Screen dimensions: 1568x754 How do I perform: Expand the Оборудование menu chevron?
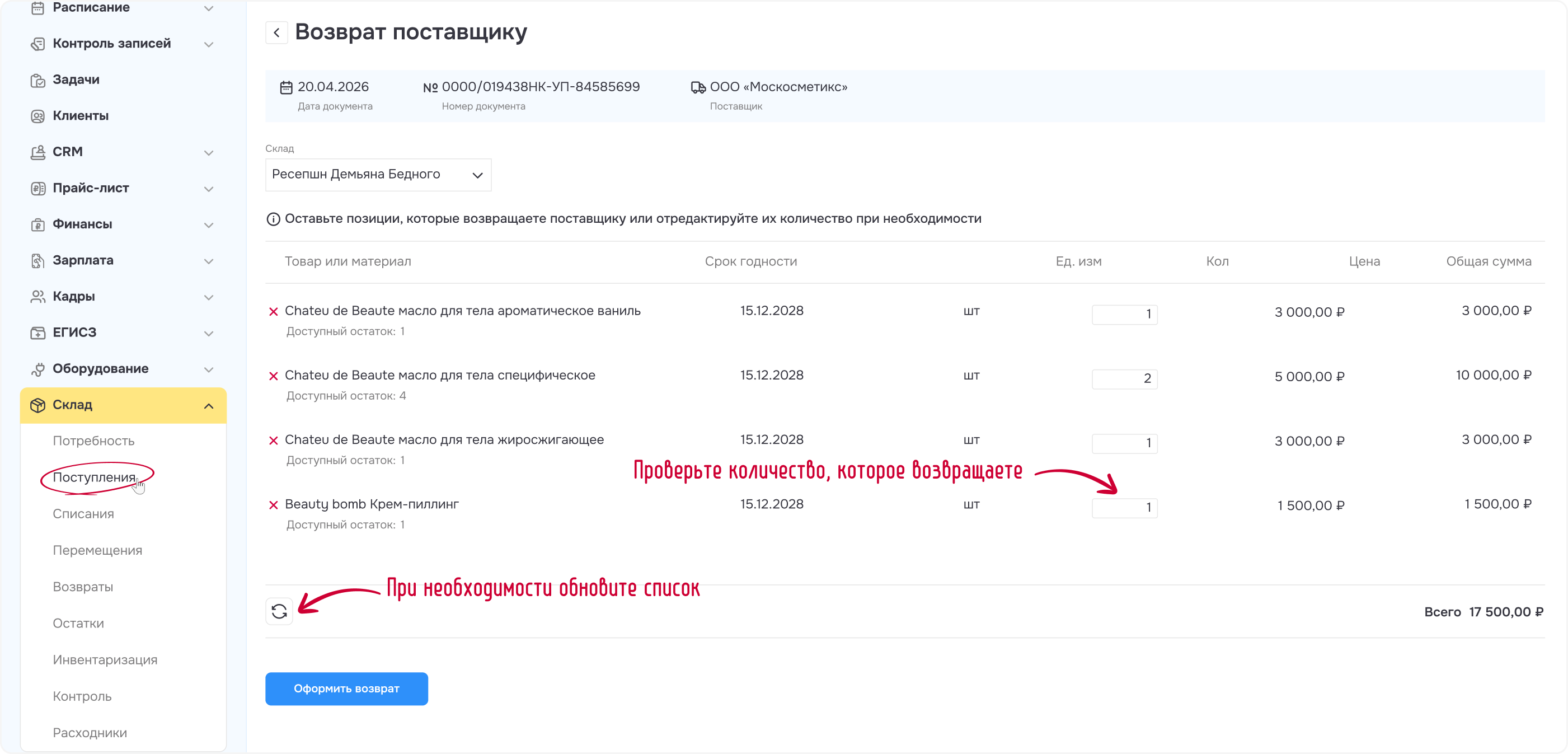click(209, 369)
